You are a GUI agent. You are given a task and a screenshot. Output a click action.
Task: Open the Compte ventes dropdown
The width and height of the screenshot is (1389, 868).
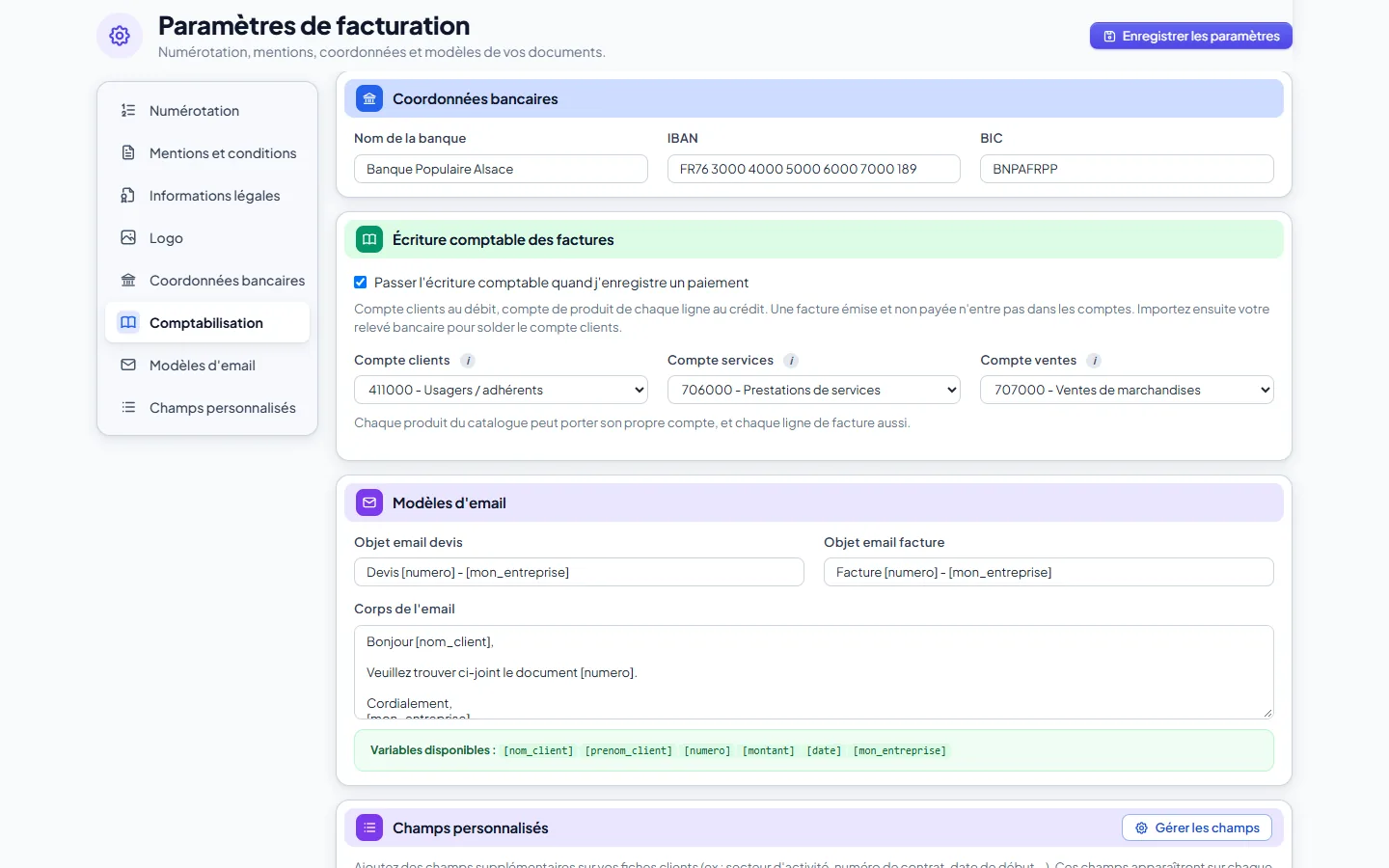1127,390
